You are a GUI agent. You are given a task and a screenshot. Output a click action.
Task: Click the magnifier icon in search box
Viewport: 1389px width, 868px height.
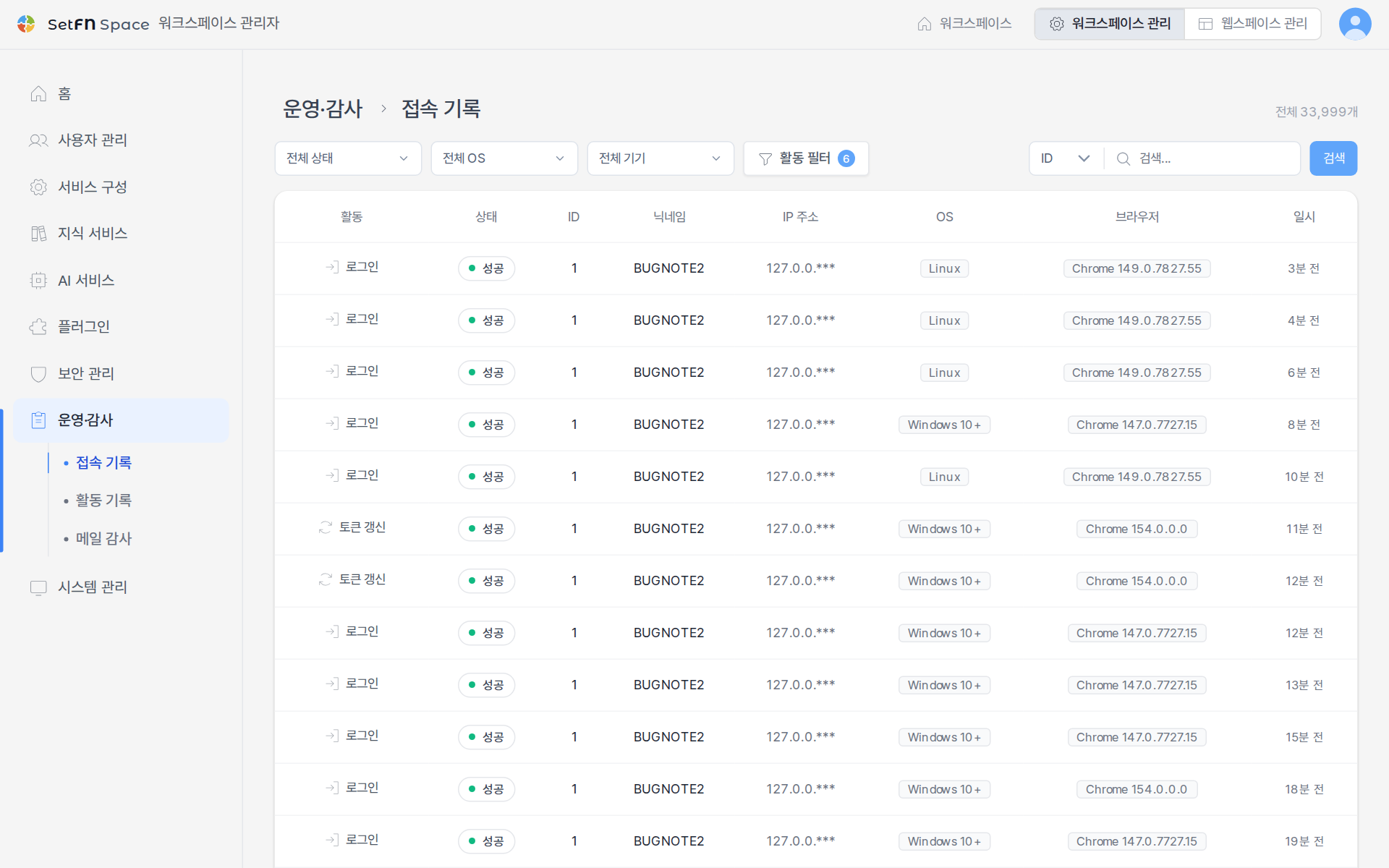[1123, 158]
